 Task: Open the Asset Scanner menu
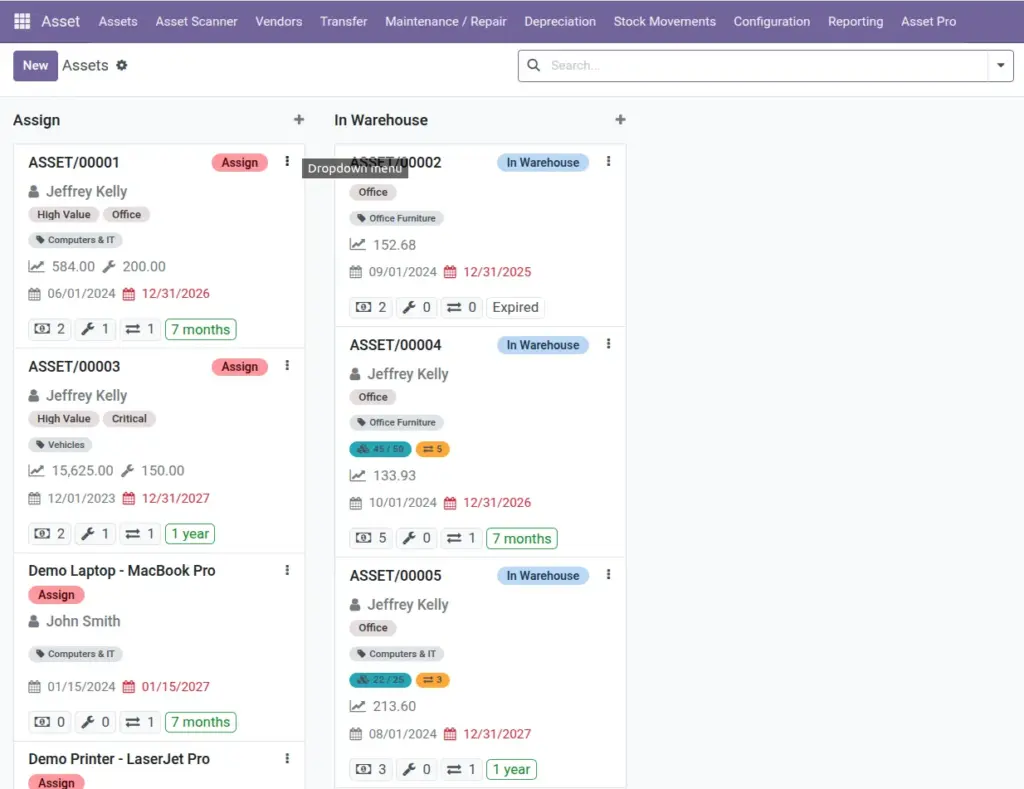coord(197,22)
